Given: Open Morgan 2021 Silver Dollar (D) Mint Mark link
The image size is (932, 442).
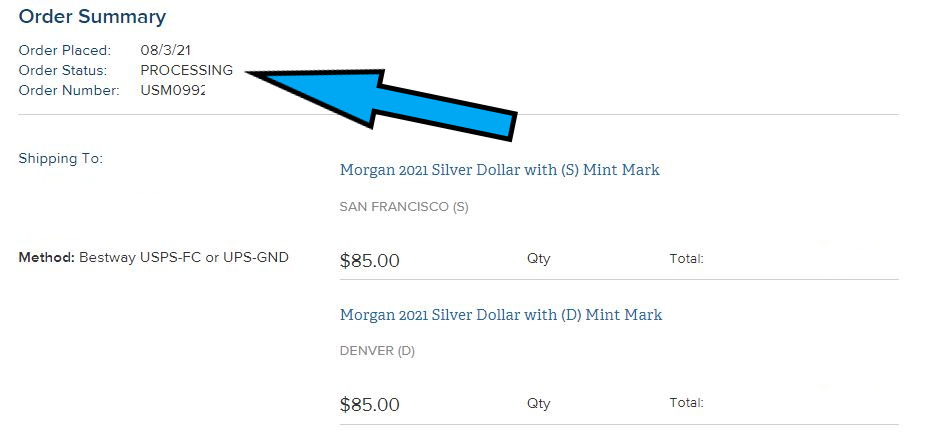Looking at the screenshot, I should pyautogui.click(x=500, y=315).
